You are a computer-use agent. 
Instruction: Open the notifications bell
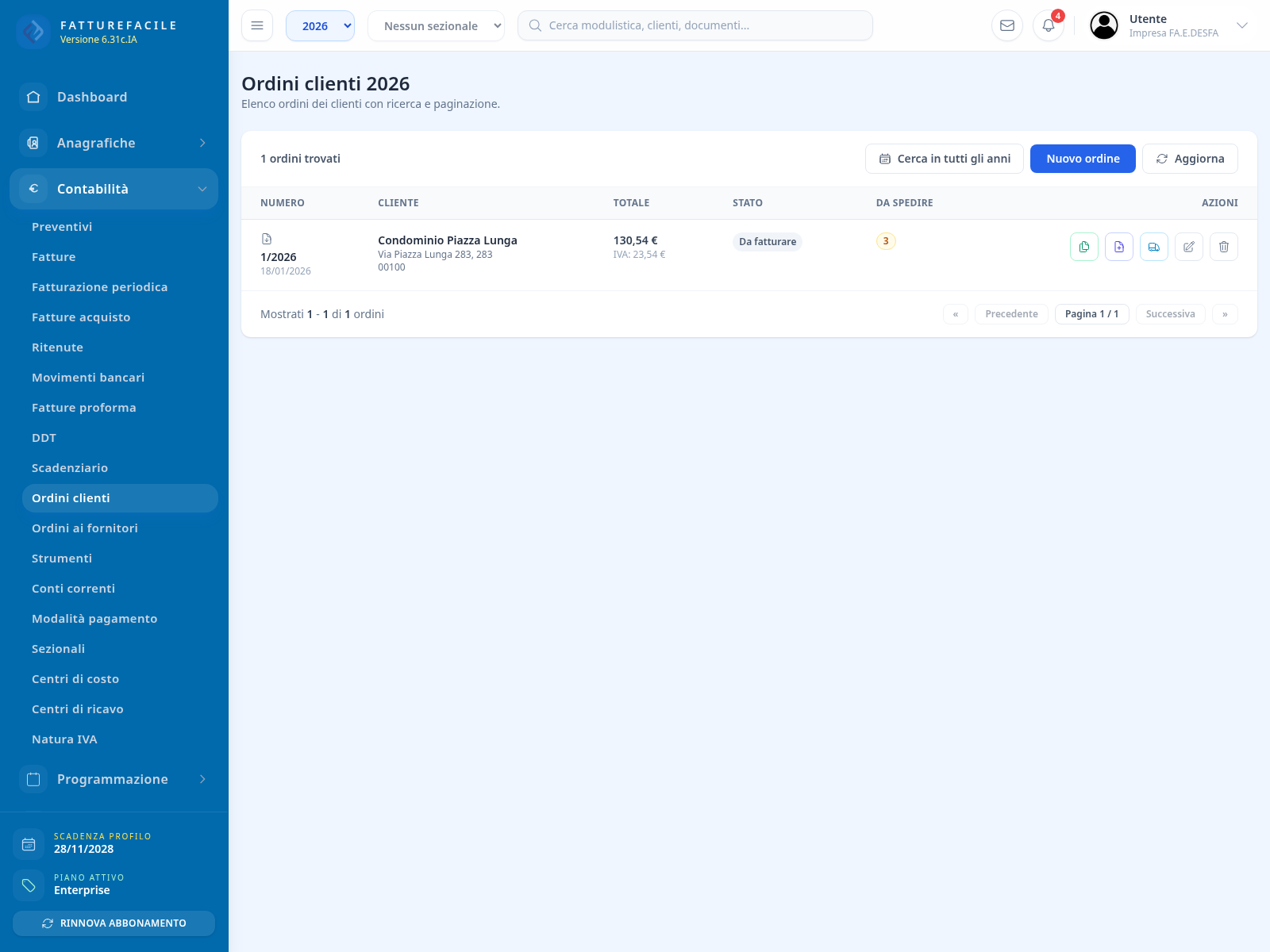1049,25
